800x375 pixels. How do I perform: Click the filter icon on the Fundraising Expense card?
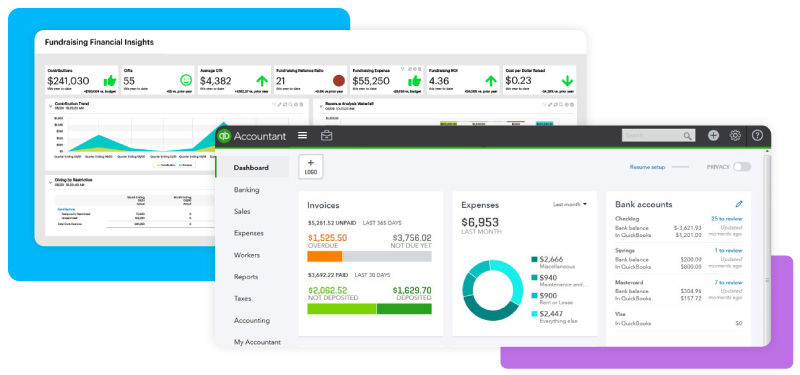click(402, 69)
